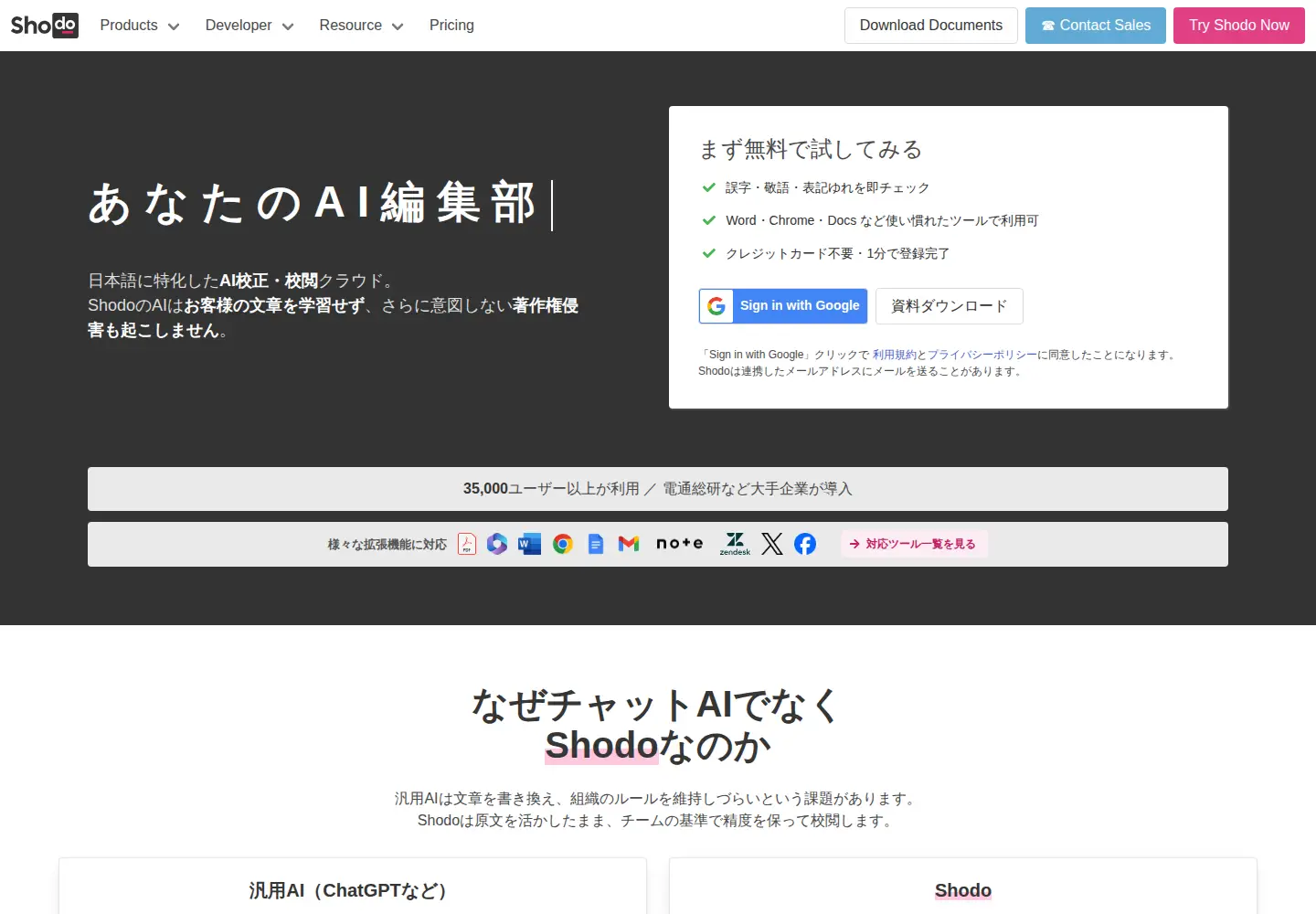The image size is (1316, 914).
Task: Click the 誤字・敬語・表記ゆれを即チェック text
Action: (x=827, y=187)
